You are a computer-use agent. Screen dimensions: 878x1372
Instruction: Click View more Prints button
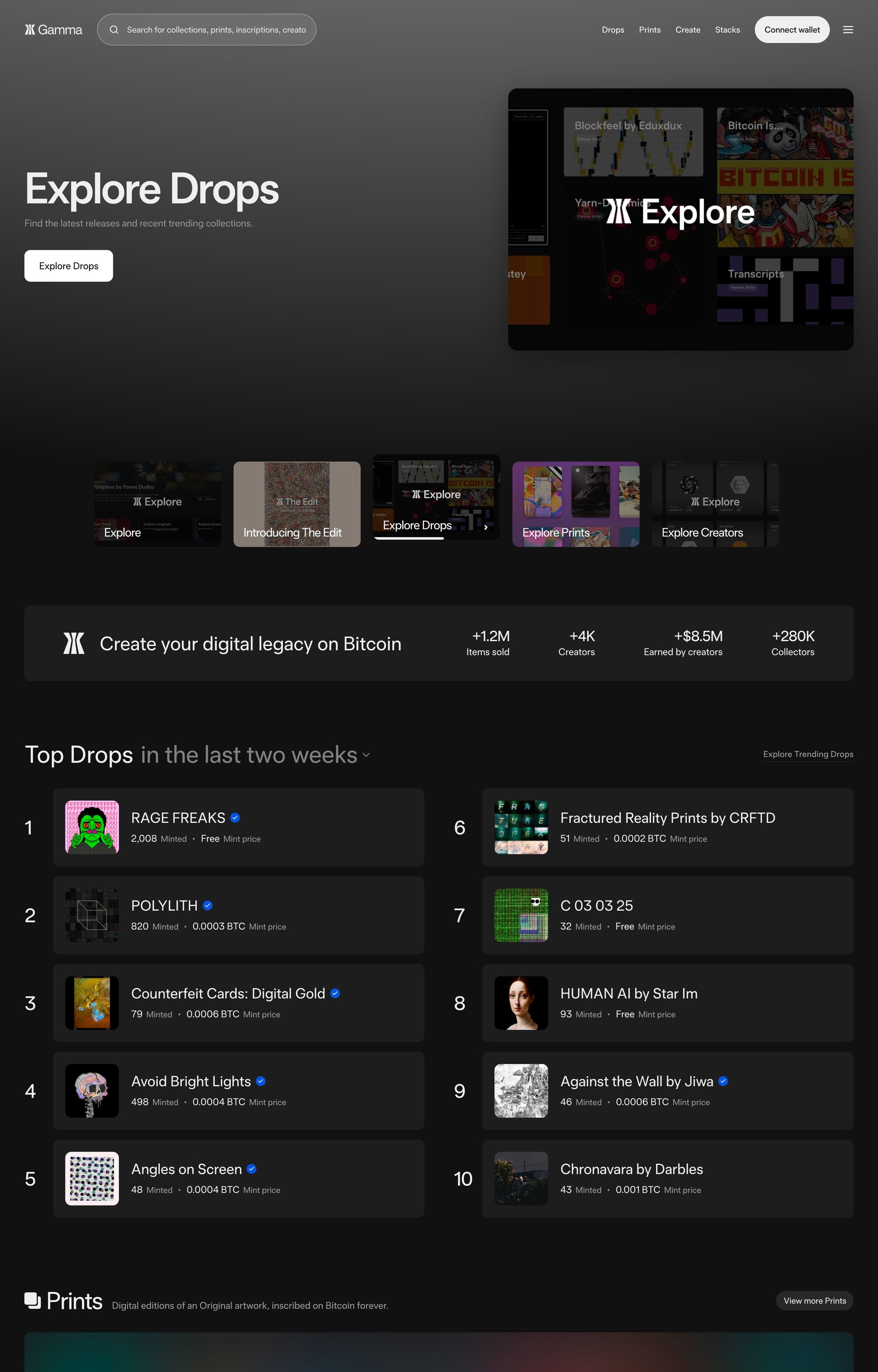click(814, 1300)
